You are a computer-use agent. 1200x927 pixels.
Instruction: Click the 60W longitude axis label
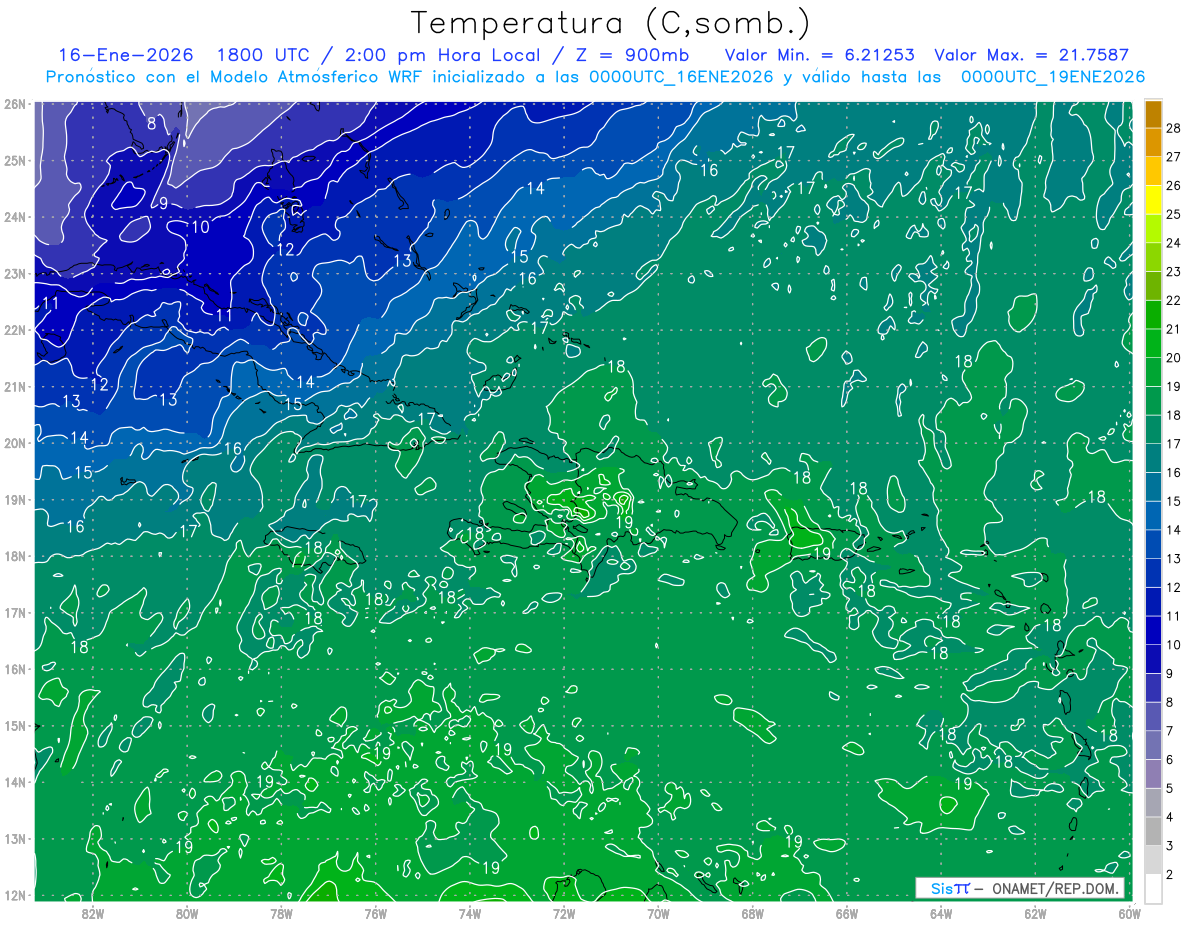pos(1129,912)
